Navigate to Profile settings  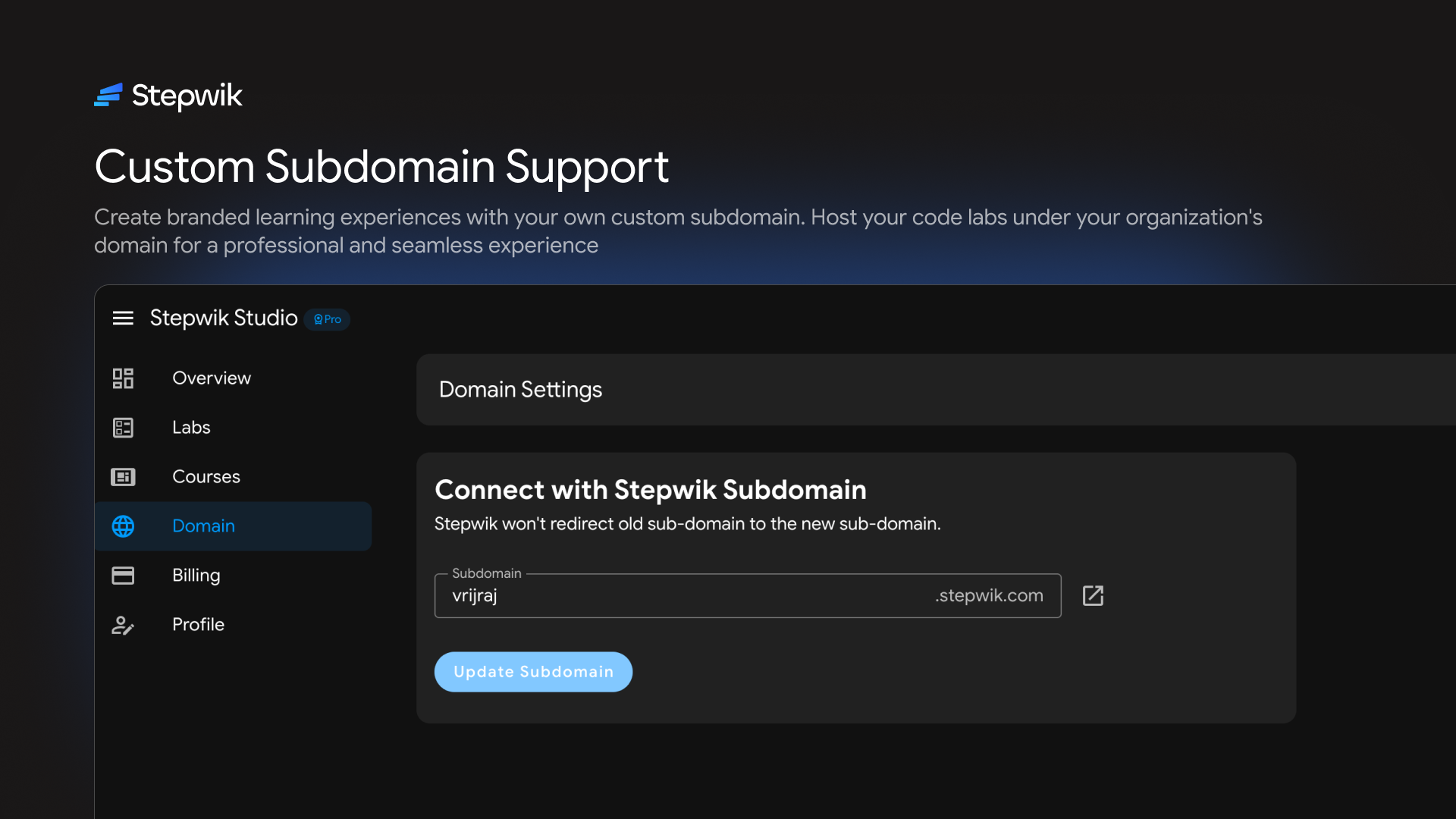pyautogui.click(x=198, y=625)
